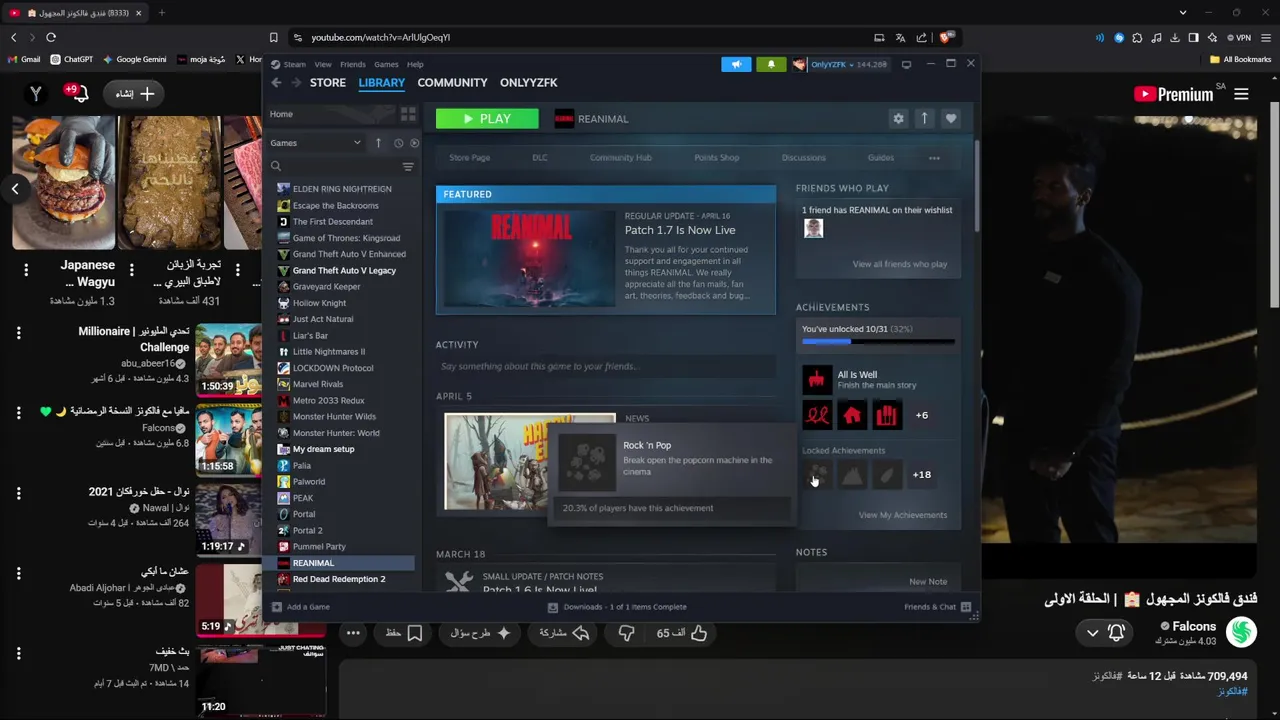Open the View menu in Steam
The height and width of the screenshot is (720, 1280).
(323, 64)
